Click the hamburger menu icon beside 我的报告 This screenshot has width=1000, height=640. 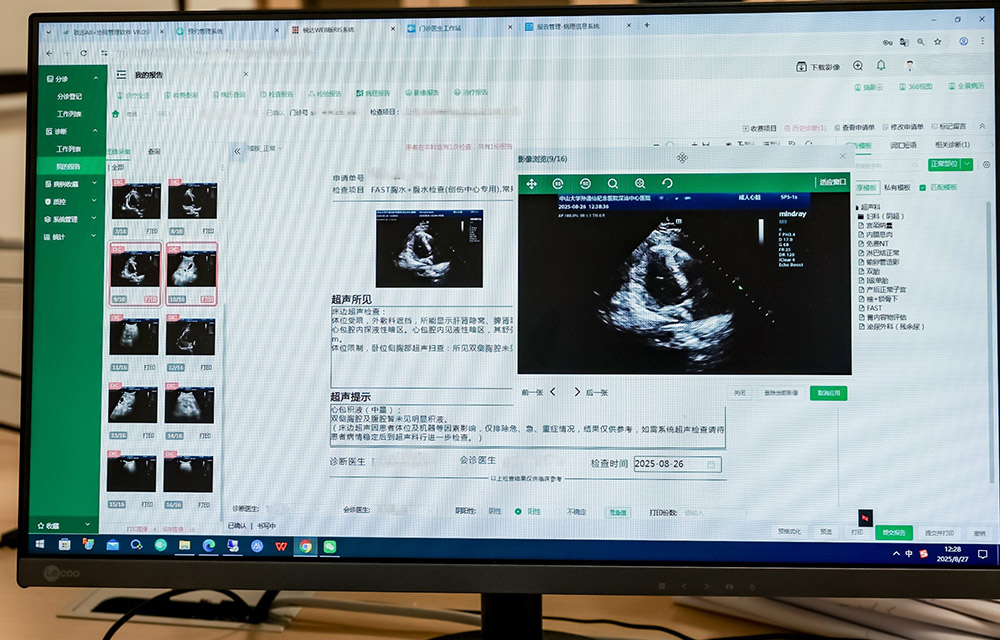[121, 74]
